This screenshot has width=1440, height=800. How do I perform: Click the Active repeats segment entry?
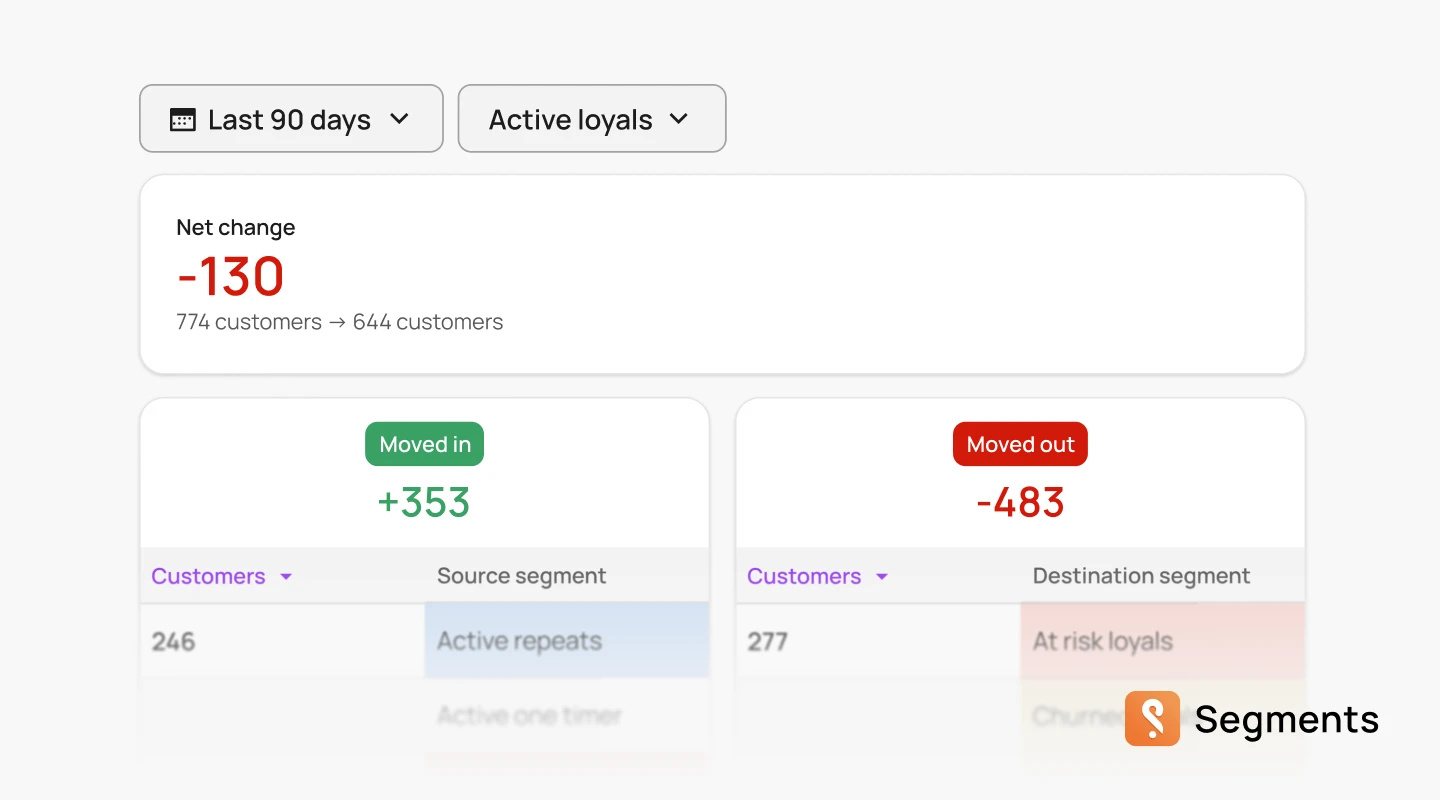click(x=518, y=641)
